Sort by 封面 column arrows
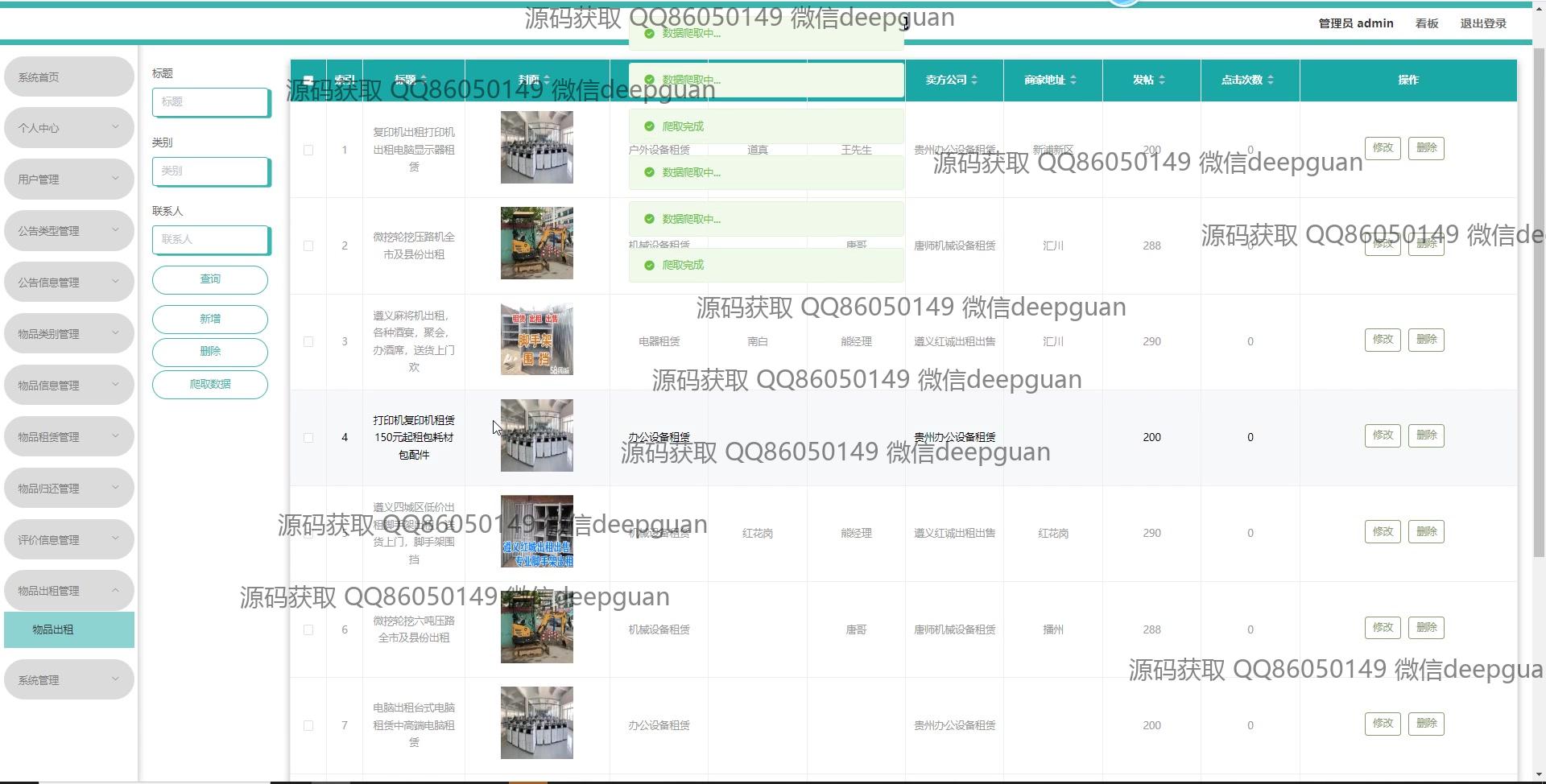The image size is (1546, 784). click(x=547, y=80)
